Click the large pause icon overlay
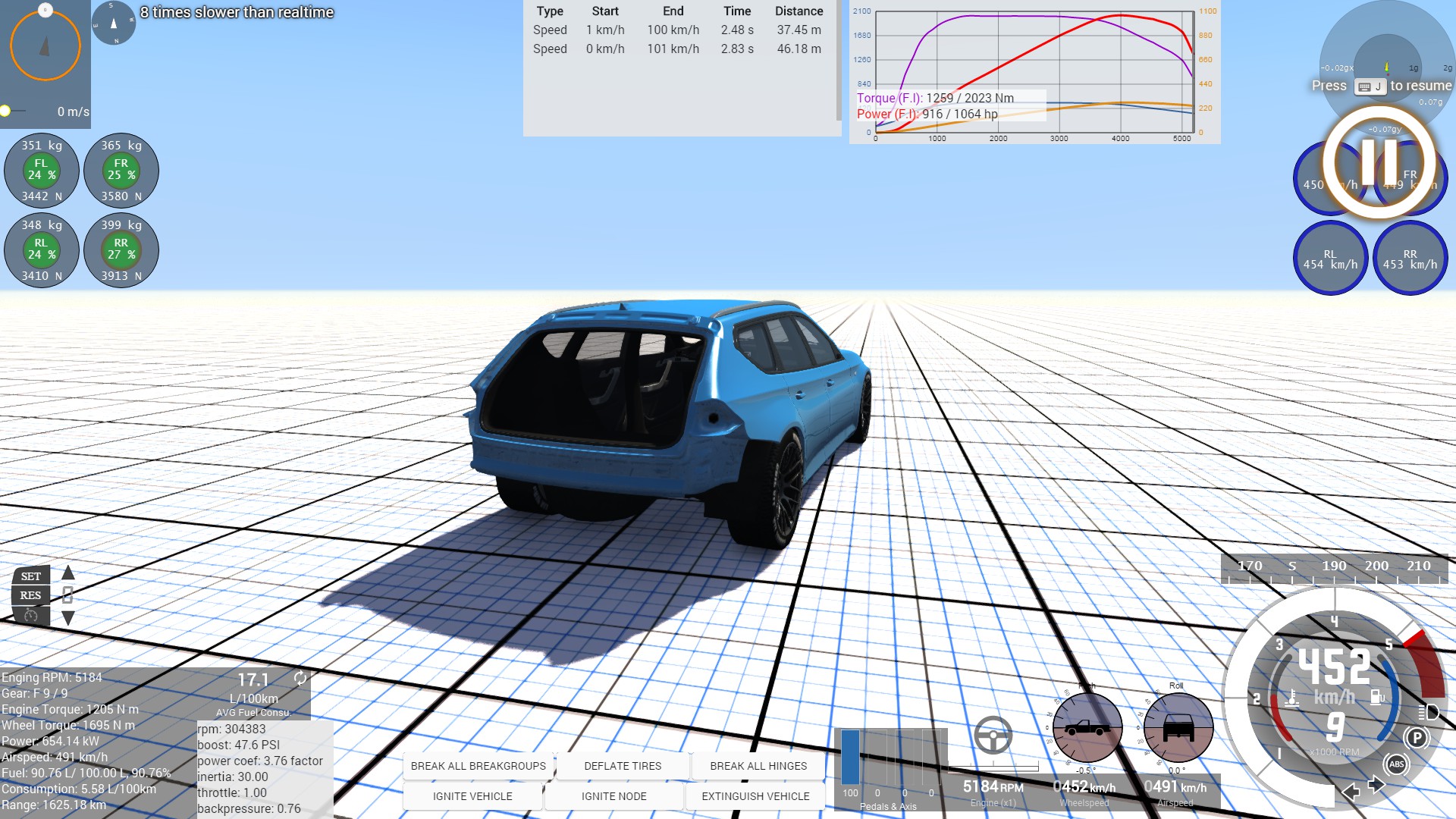Viewport: 1456px width, 819px height. [1379, 163]
